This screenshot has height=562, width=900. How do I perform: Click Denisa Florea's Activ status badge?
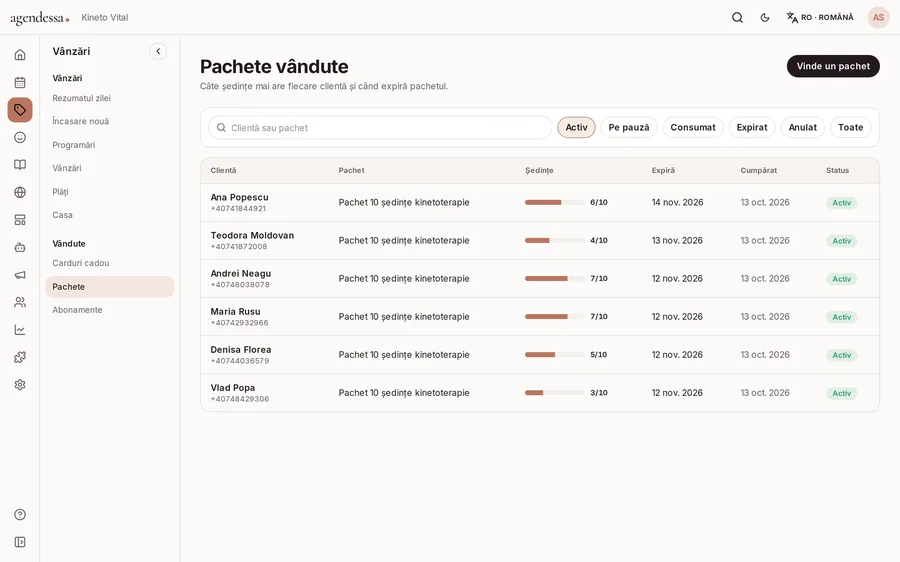tap(841, 355)
